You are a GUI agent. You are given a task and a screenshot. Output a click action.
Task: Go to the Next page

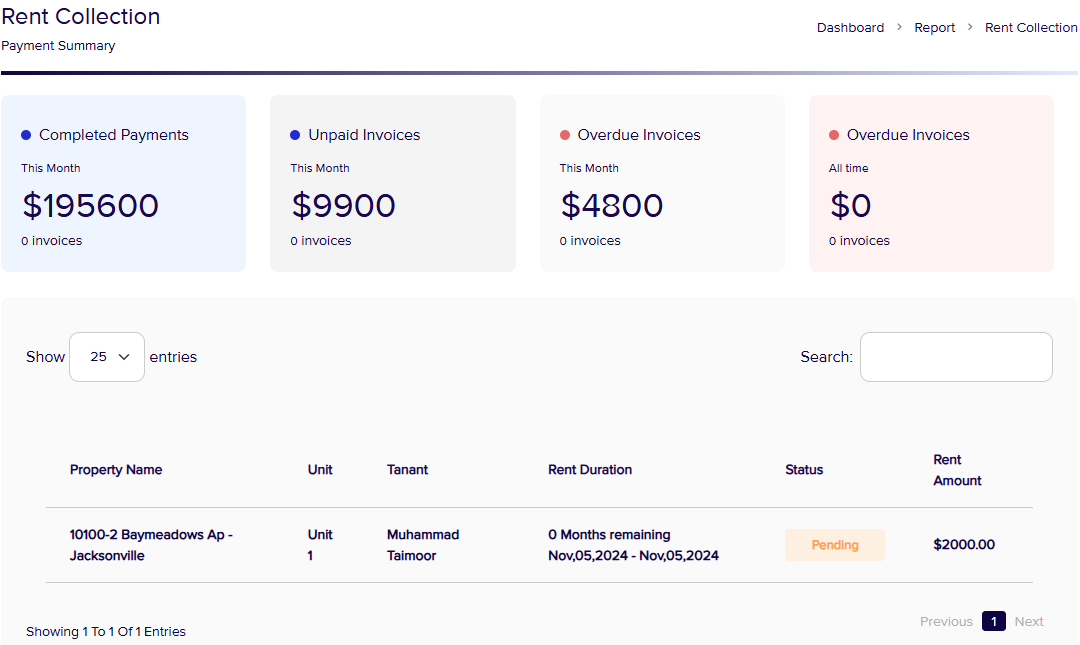coord(1029,622)
